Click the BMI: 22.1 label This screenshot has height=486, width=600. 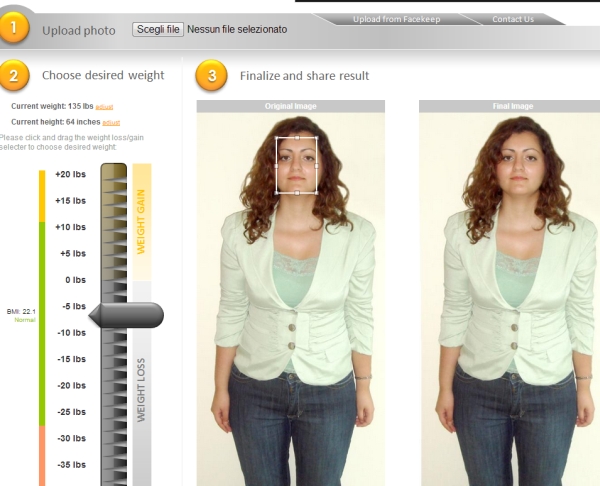[x=21, y=311]
